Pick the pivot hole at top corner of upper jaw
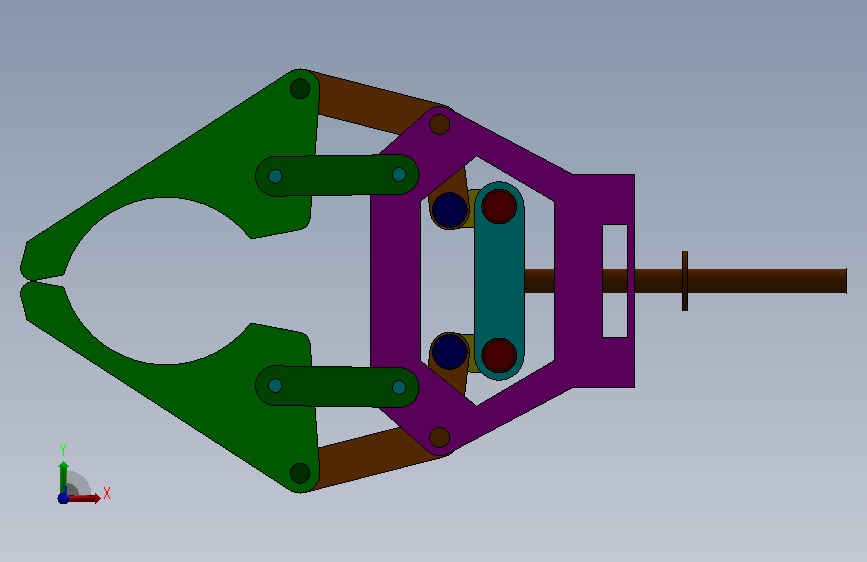 click(300, 89)
